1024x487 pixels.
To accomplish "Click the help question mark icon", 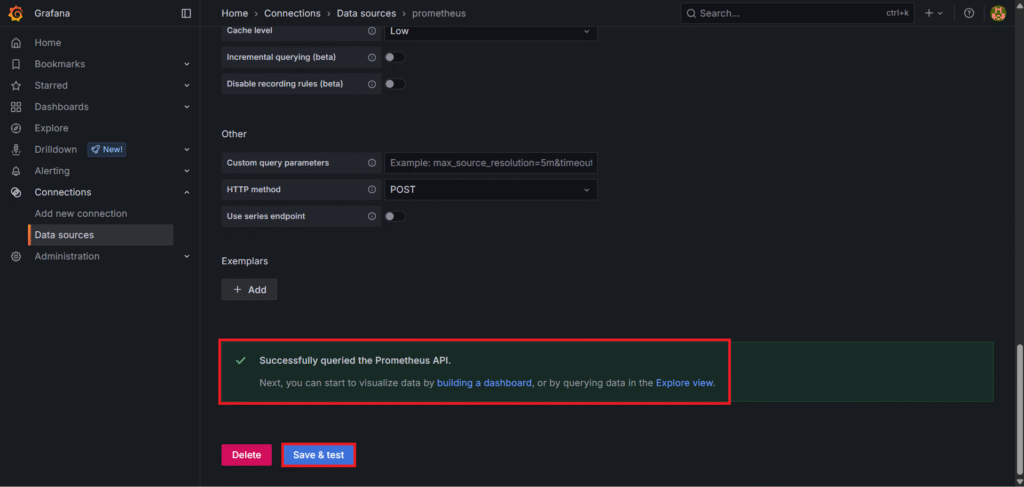I will tap(969, 13).
